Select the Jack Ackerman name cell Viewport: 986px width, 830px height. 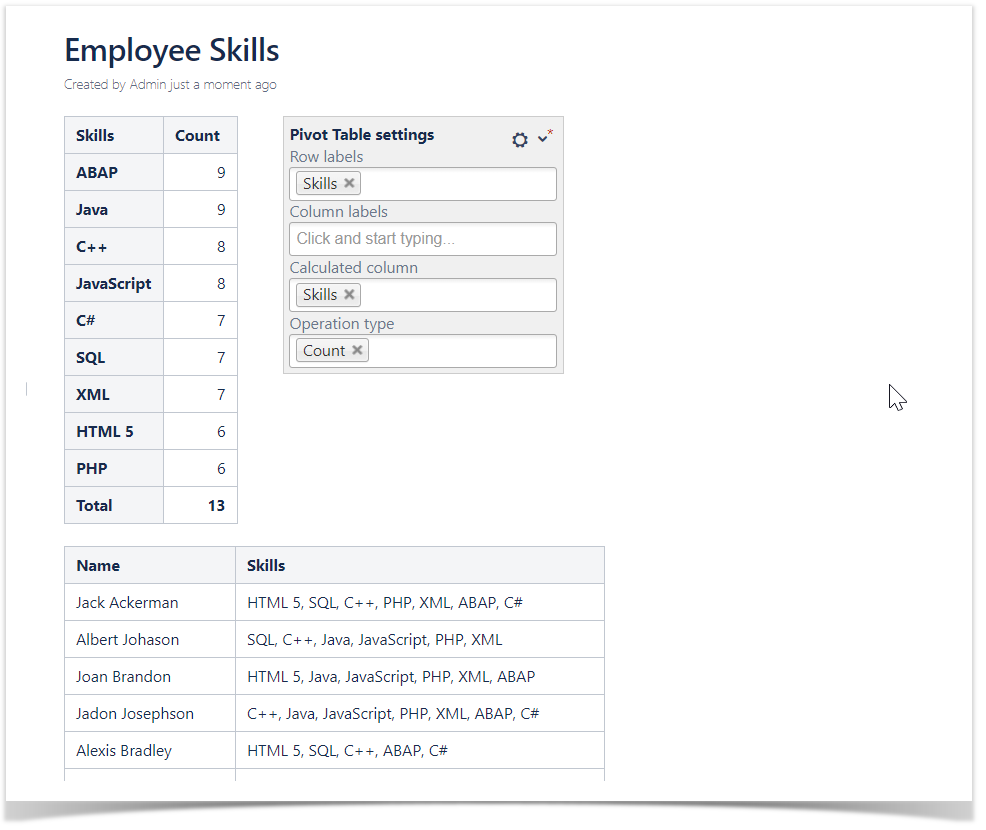[127, 603]
